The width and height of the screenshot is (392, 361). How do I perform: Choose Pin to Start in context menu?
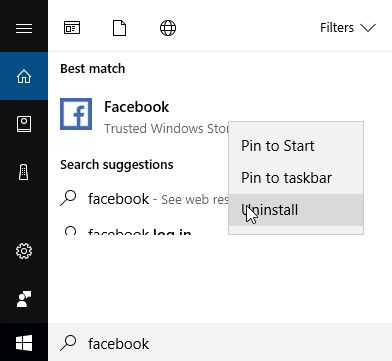[296, 146]
